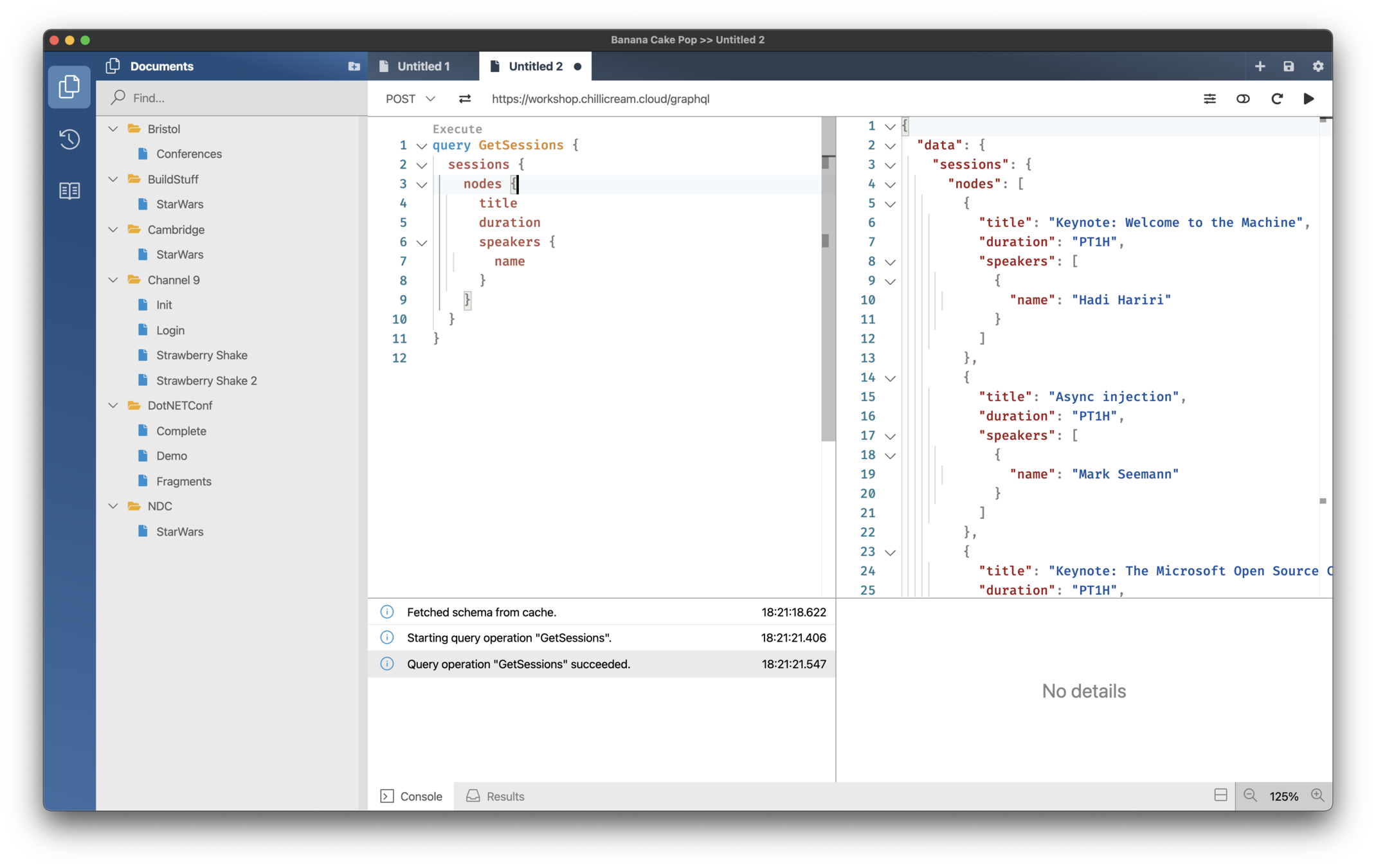
Task: Run the query with the play icon
Action: (x=1308, y=98)
